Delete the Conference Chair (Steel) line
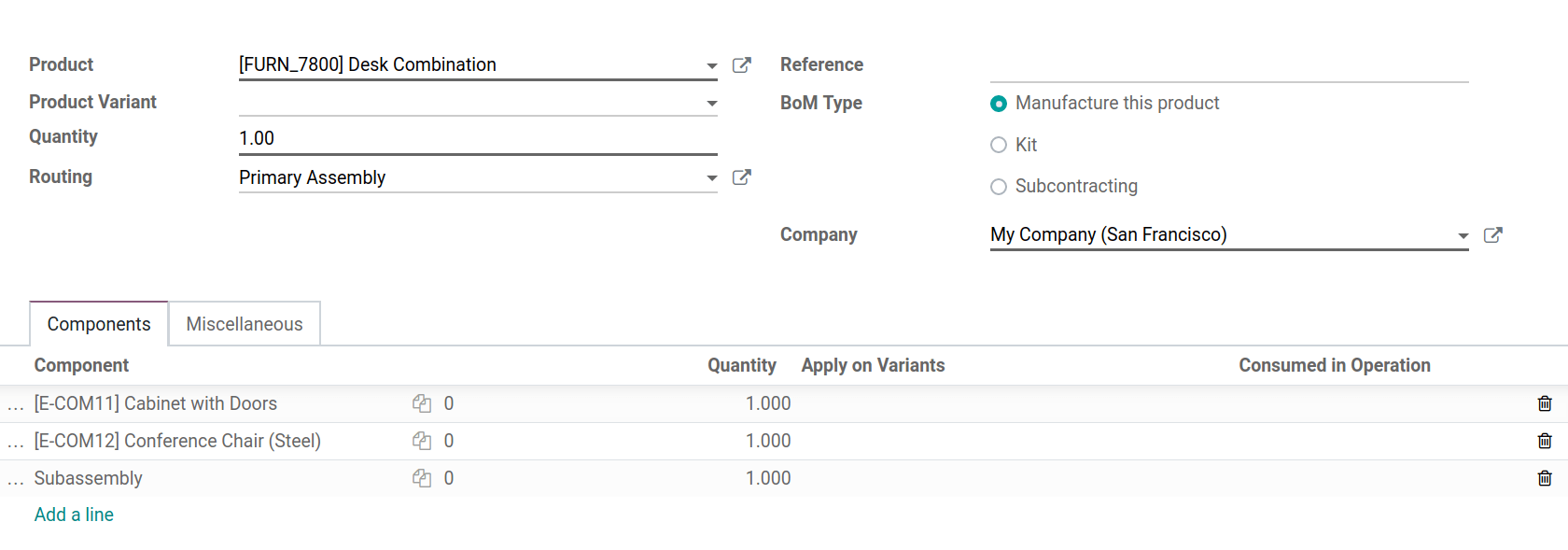Image resolution: width=1568 pixels, height=550 pixels. pos(1544,441)
